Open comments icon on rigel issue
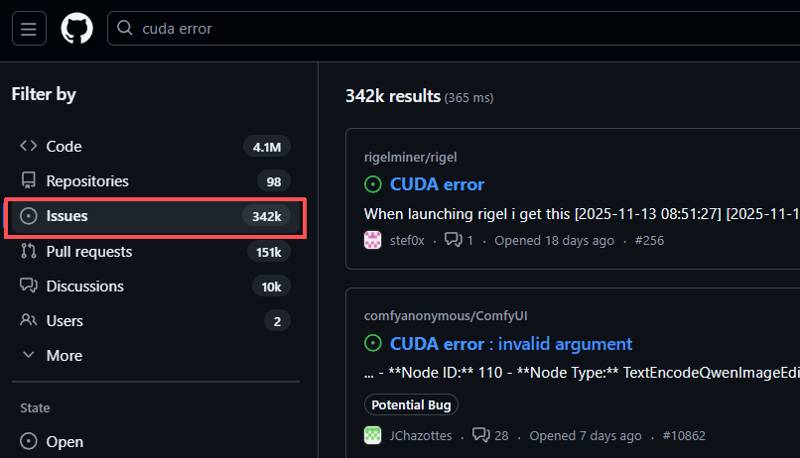 point(453,240)
